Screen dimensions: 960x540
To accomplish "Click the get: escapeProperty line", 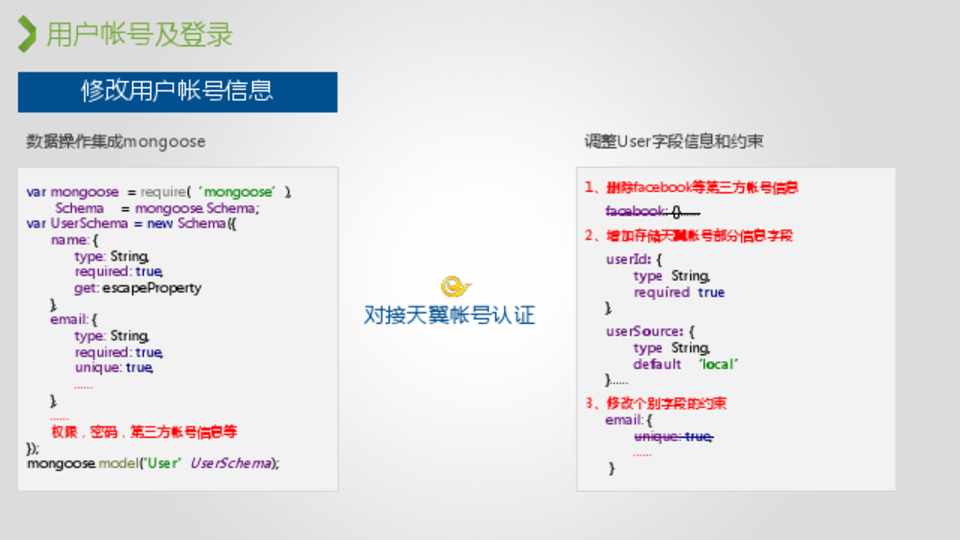I will (137, 288).
